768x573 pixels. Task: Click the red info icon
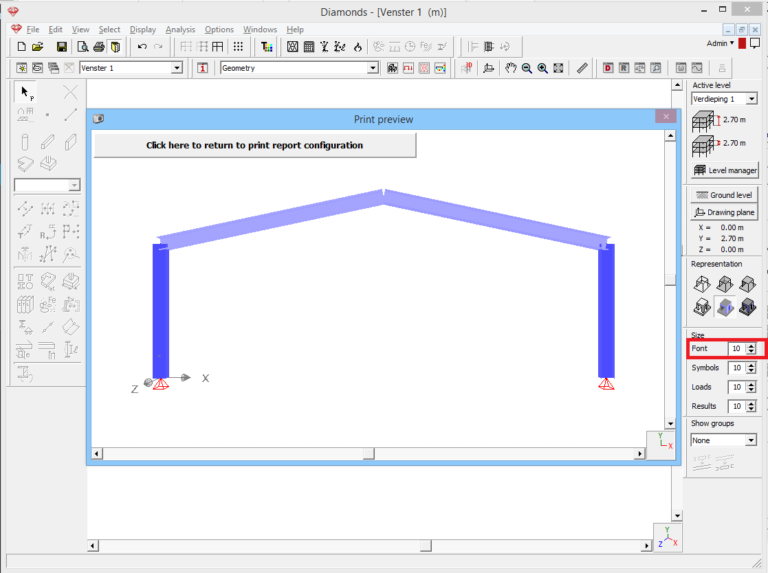202,68
